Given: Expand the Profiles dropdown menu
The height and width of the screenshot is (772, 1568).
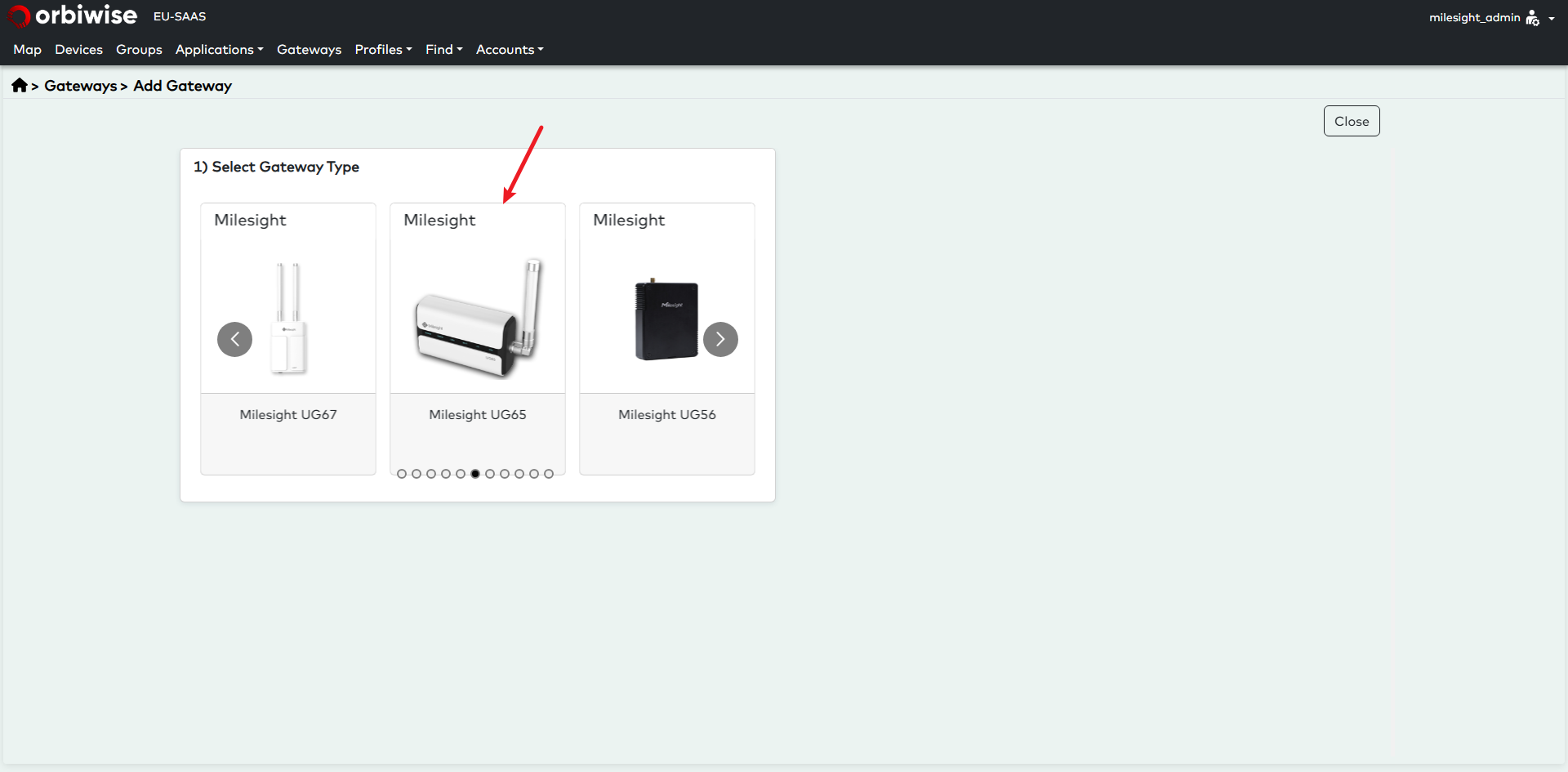Looking at the screenshot, I should [383, 50].
